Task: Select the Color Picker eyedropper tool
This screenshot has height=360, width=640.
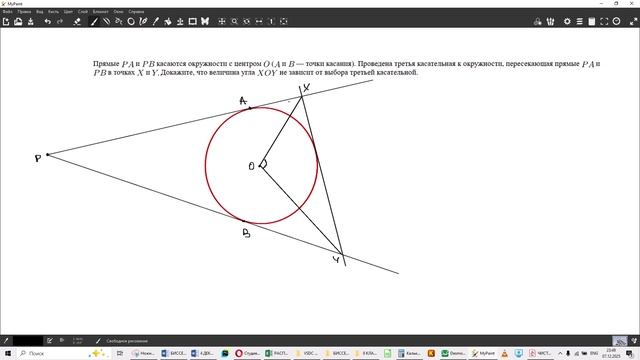Action: (x=156, y=21)
